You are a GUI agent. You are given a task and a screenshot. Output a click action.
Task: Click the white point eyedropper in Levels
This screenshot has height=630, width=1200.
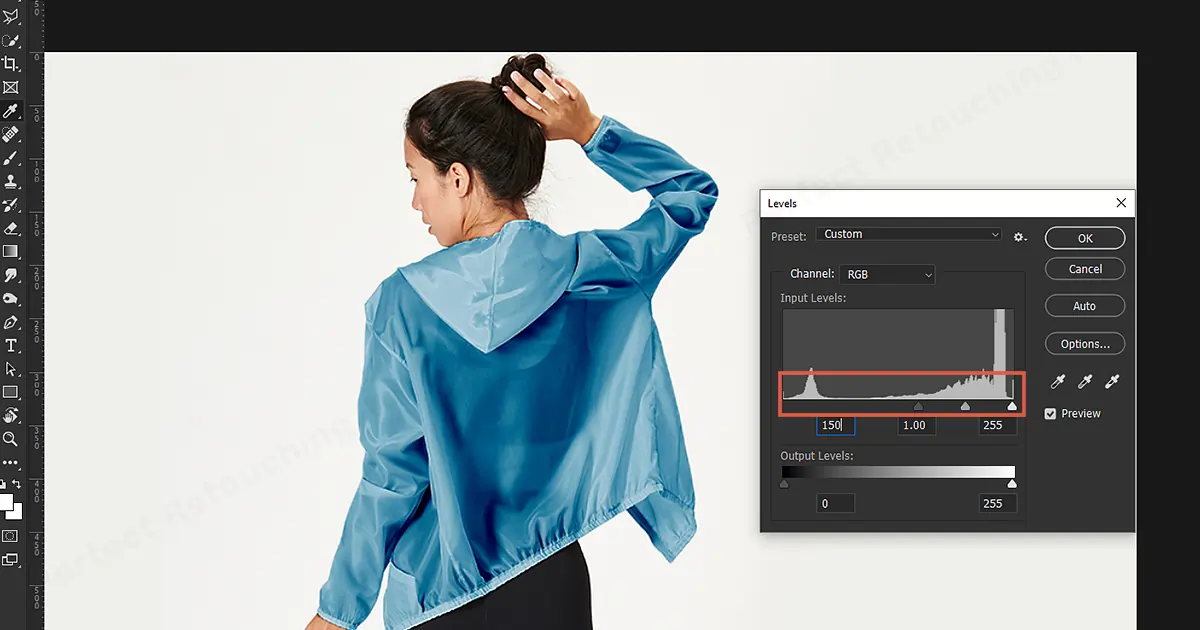click(x=1112, y=381)
